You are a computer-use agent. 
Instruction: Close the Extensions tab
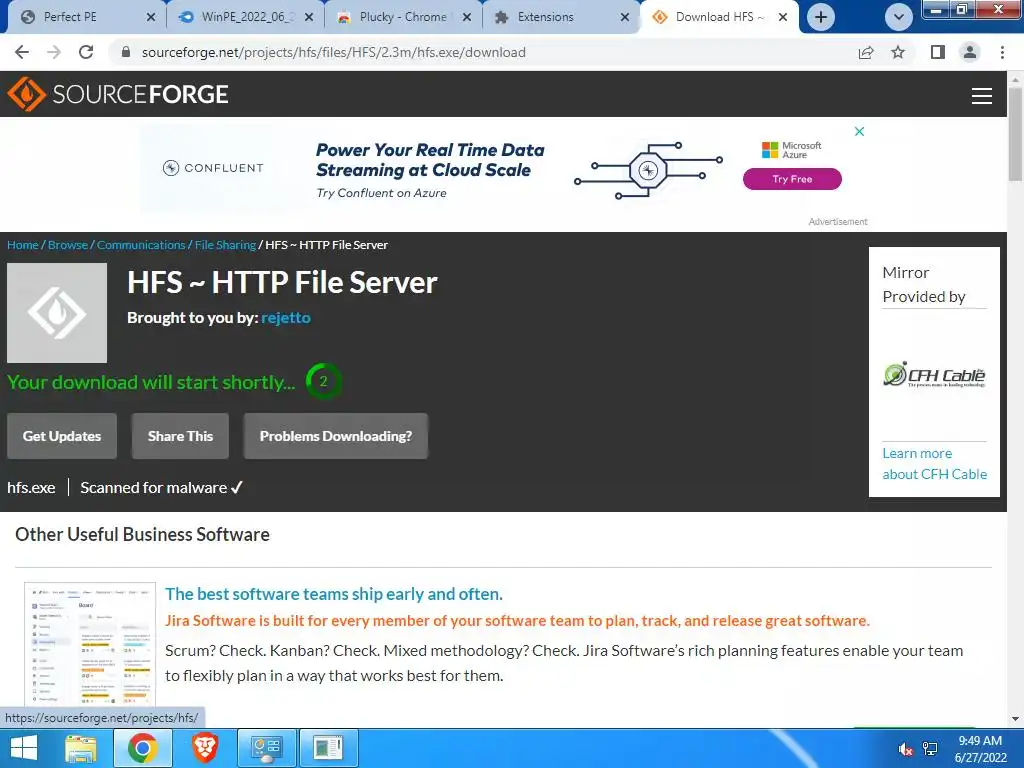pyautogui.click(x=625, y=18)
